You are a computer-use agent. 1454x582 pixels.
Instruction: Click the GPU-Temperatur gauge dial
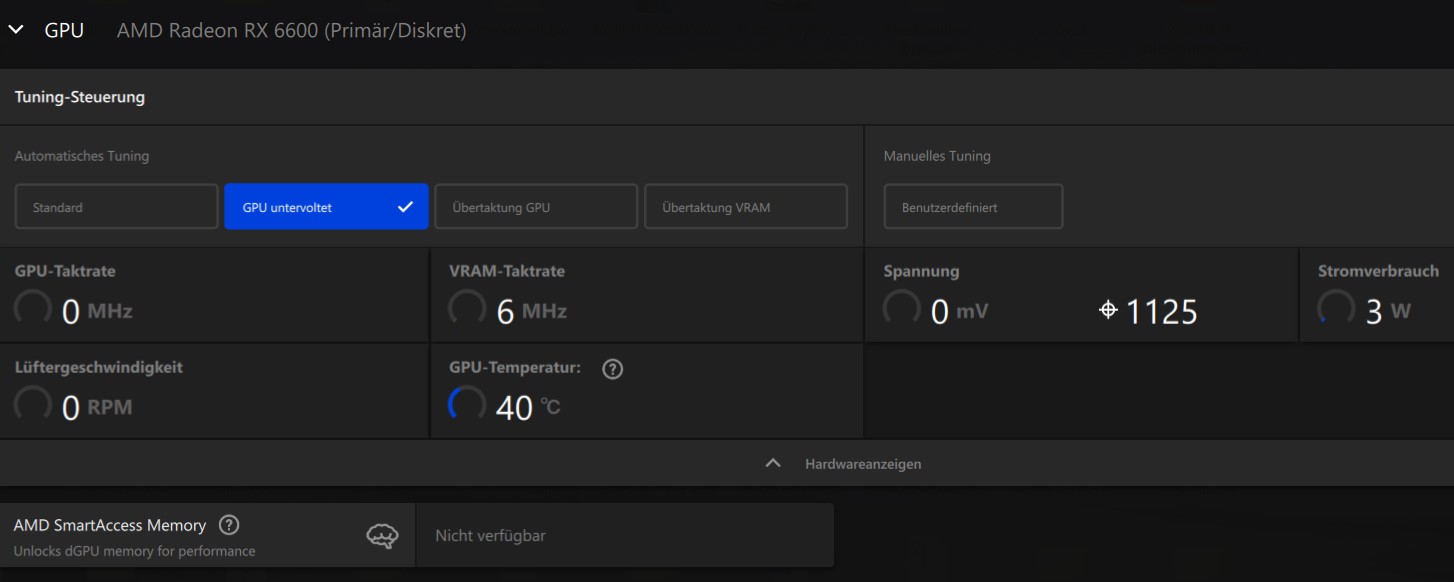[x=467, y=405]
